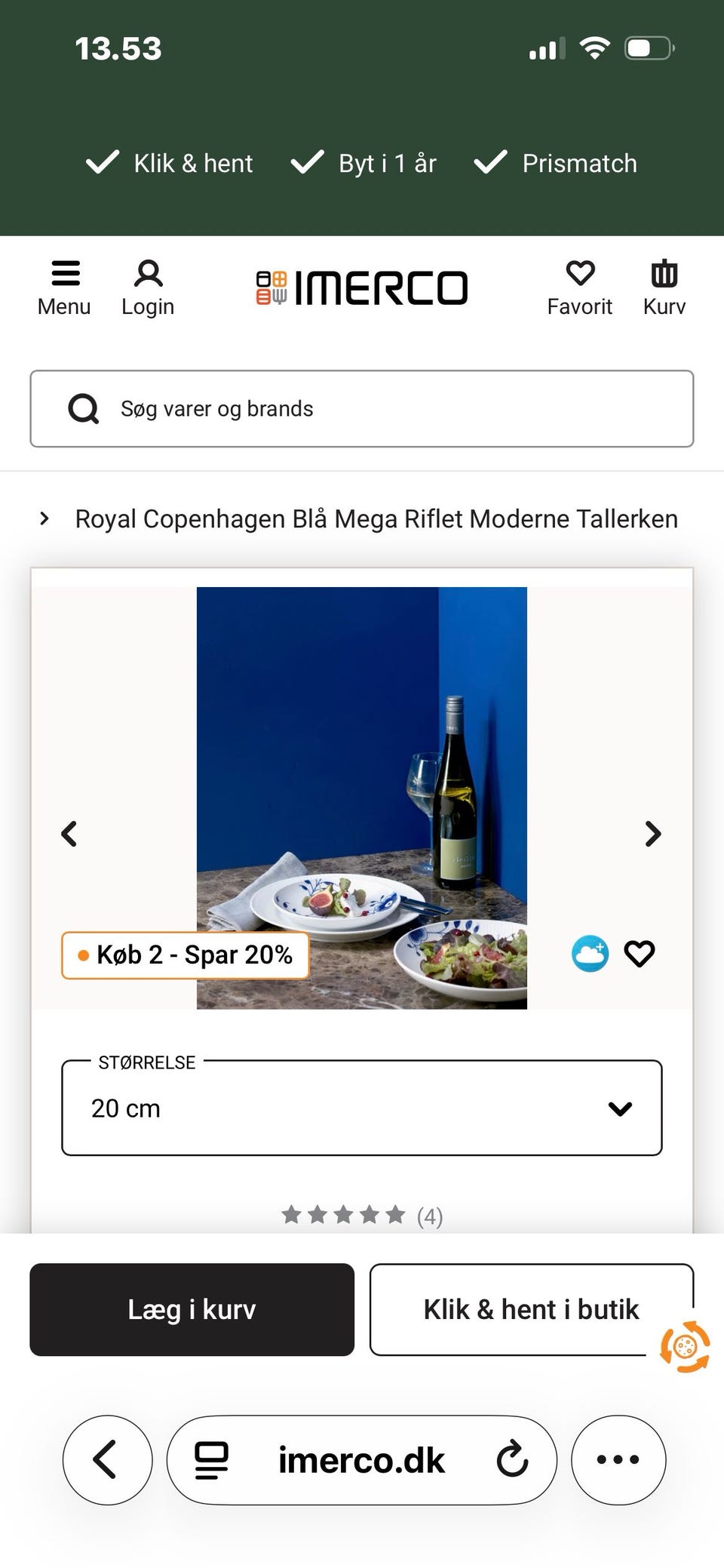Open the five-star reviews rating
The width and height of the screenshot is (724, 1568).
coord(362,1215)
